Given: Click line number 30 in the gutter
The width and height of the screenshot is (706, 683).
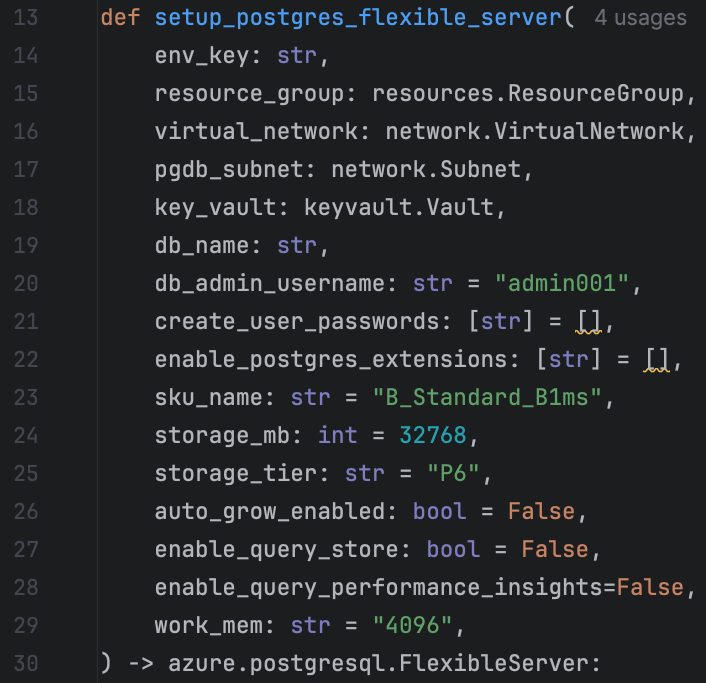Looking at the screenshot, I should coord(26,664).
